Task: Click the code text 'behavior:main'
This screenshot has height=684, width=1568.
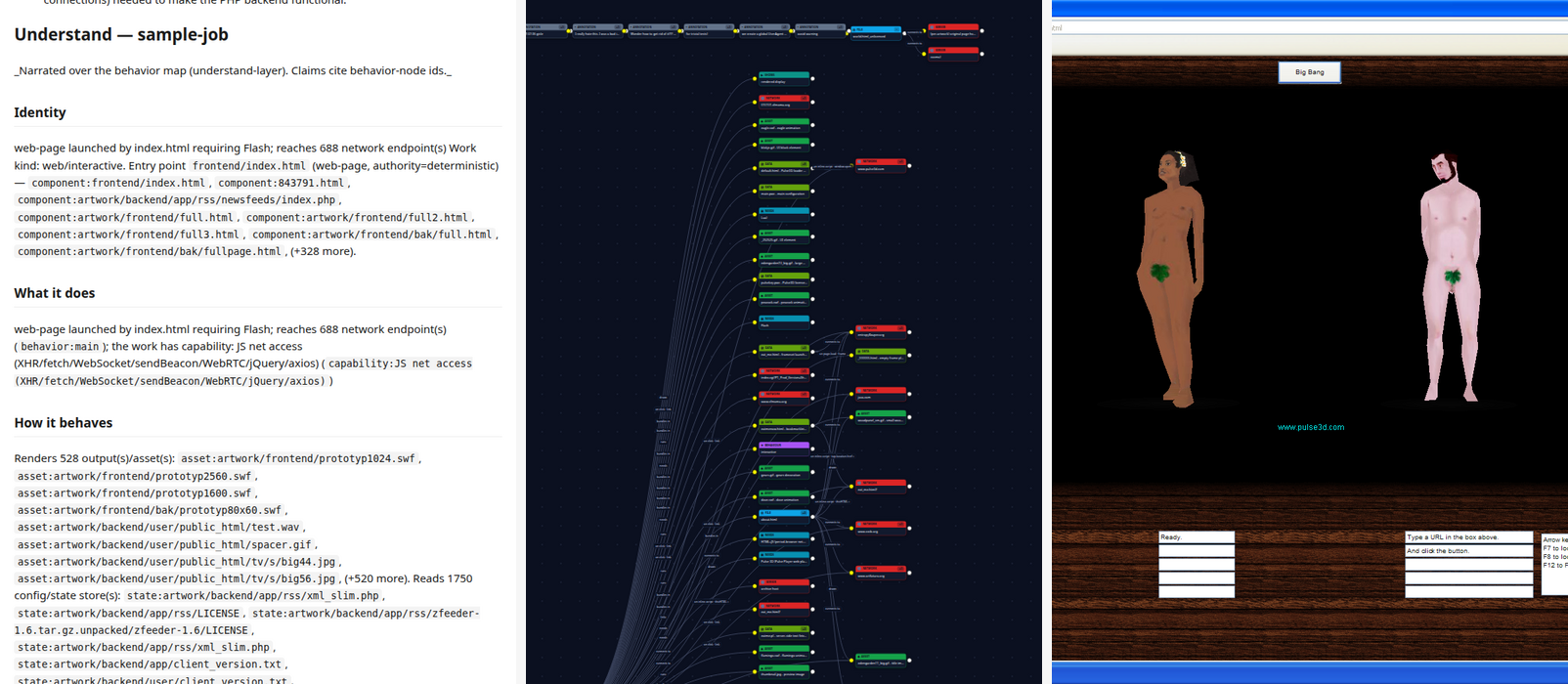Action: [61, 347]
